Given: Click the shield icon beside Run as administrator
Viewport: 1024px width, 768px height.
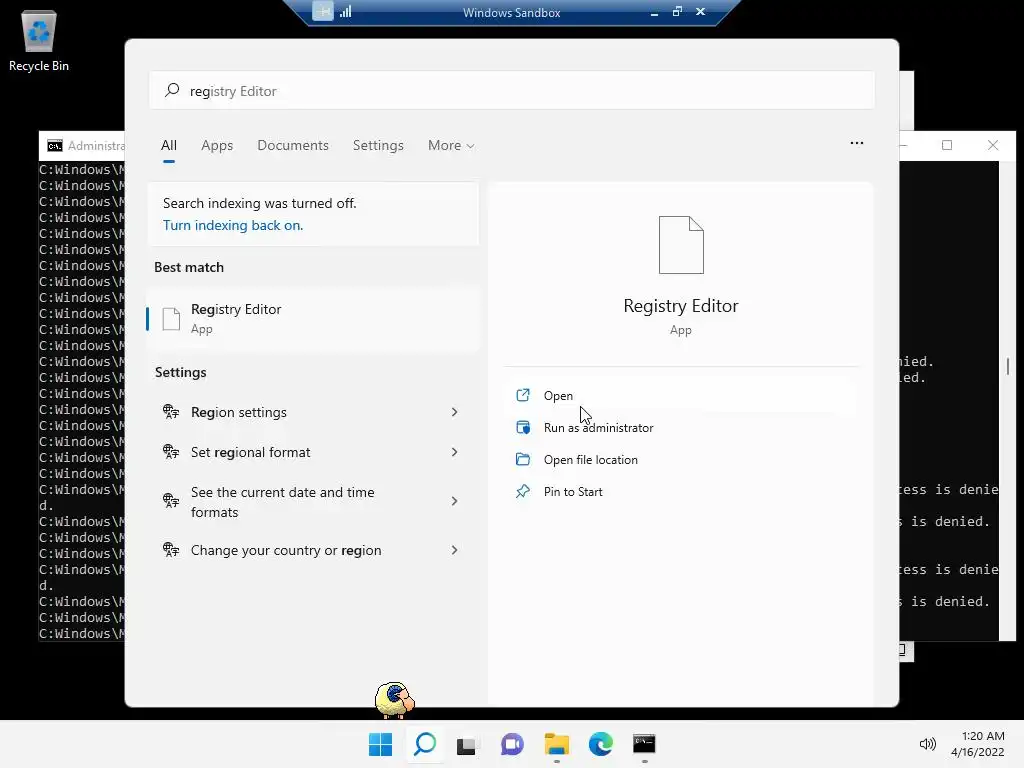Looking at the screenshot, I should 523,428.
